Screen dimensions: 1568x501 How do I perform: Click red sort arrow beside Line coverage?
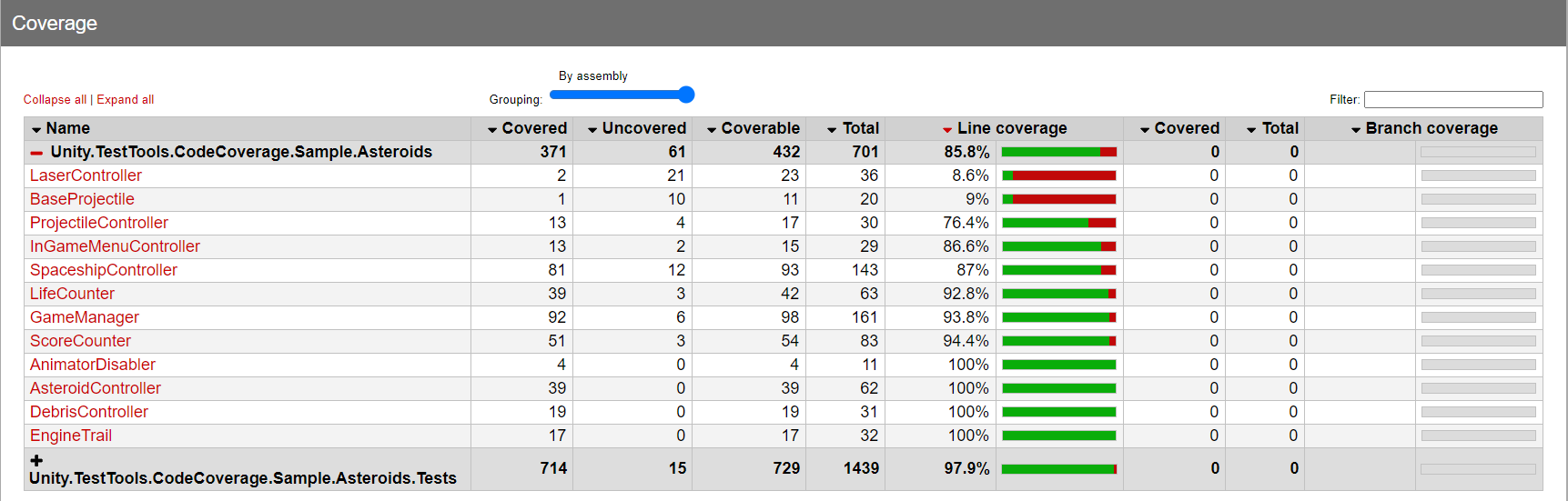(947, 130)
